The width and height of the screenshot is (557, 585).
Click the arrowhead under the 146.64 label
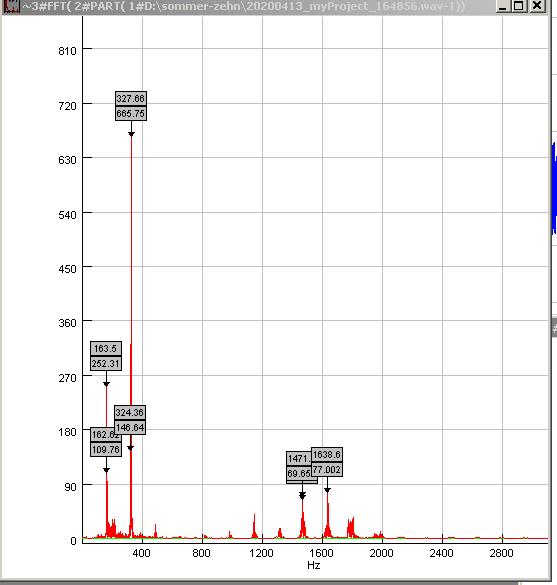pyautogui.click(x=130, y=448)
